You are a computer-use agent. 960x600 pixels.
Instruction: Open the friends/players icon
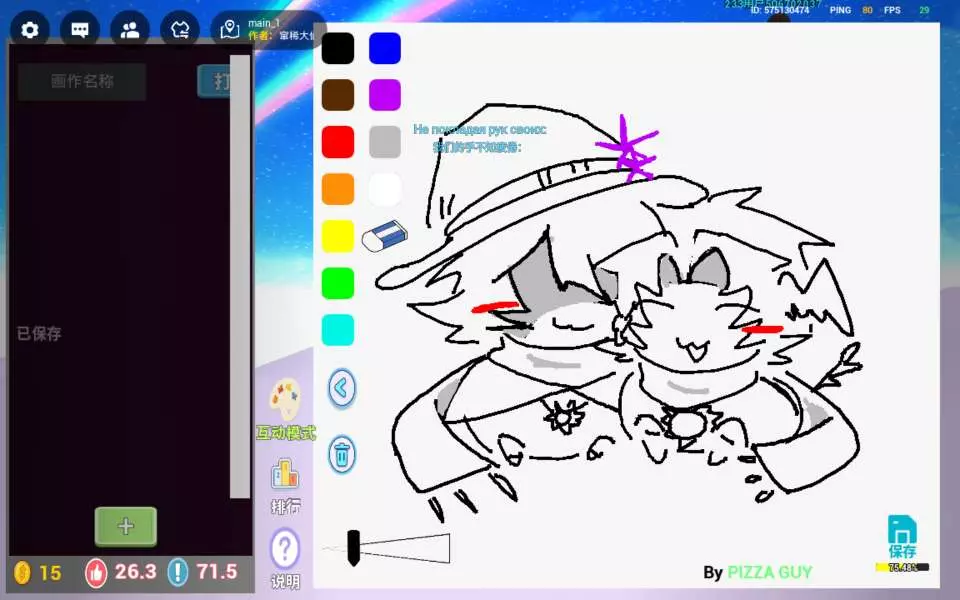pyautogui.click(x=130, y=29)
